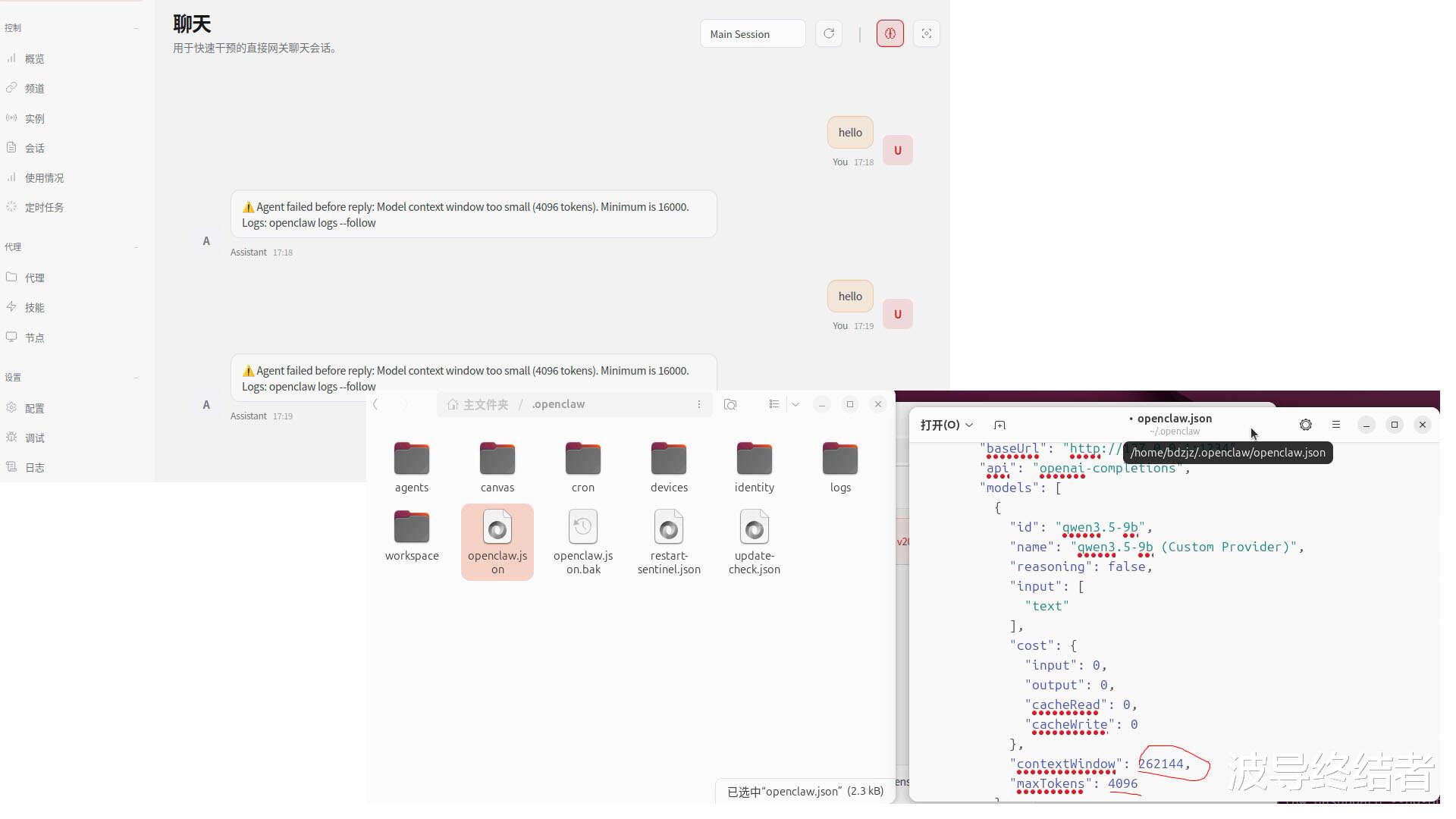Open text editor hamburger menu

pyautogui.click(x=1335, y=425)
